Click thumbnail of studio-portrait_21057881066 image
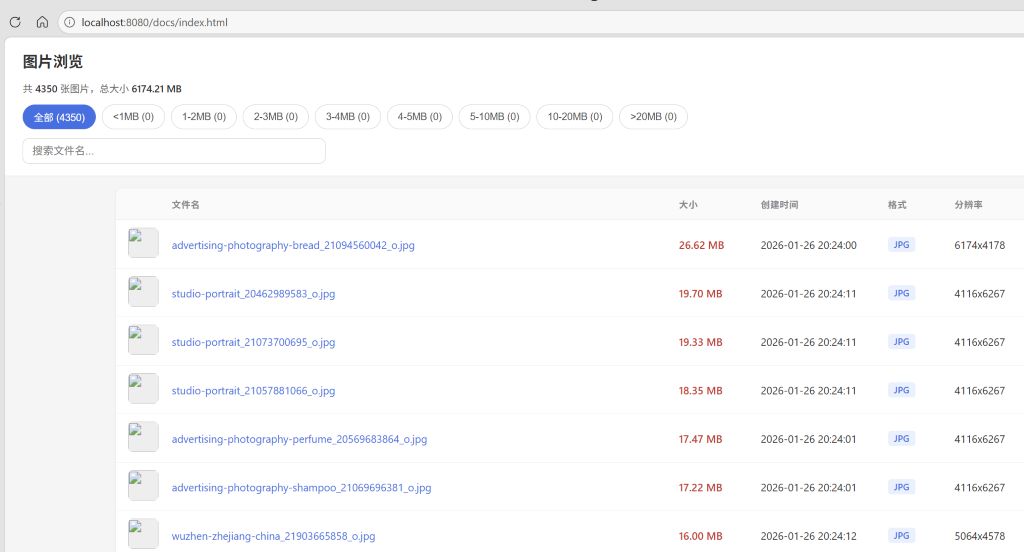Viewport: 1024px width, 552px height. (143, 388)
